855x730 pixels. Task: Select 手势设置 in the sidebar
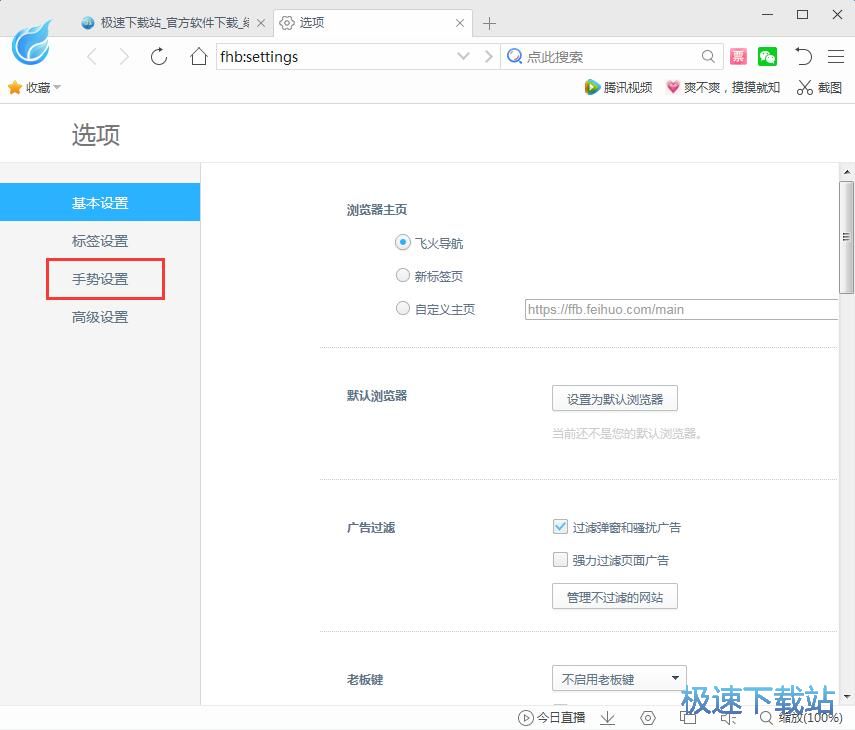click(x=100, y=279)
